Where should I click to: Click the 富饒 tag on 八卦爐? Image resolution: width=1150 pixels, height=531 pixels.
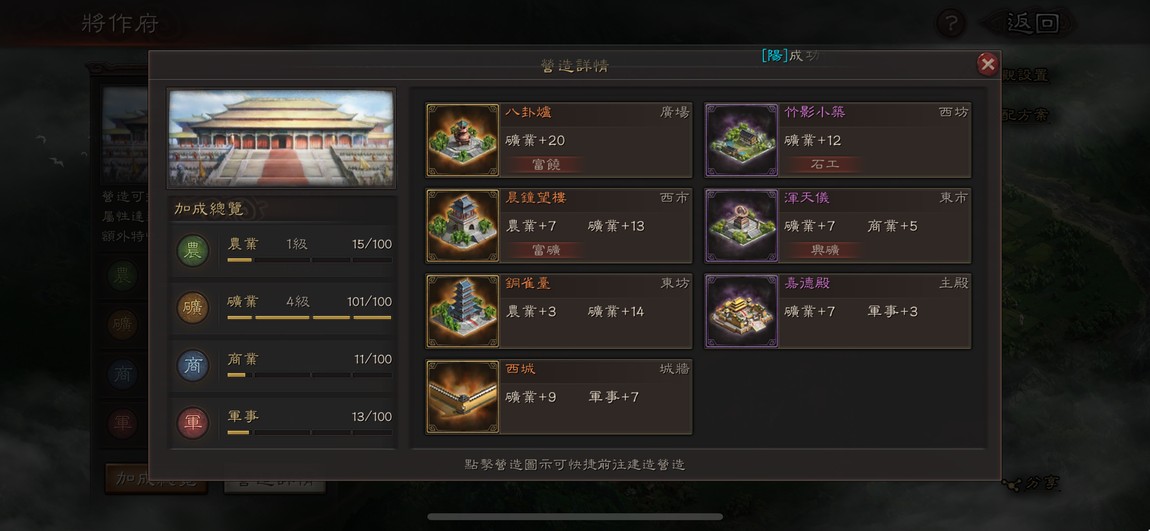547,165
